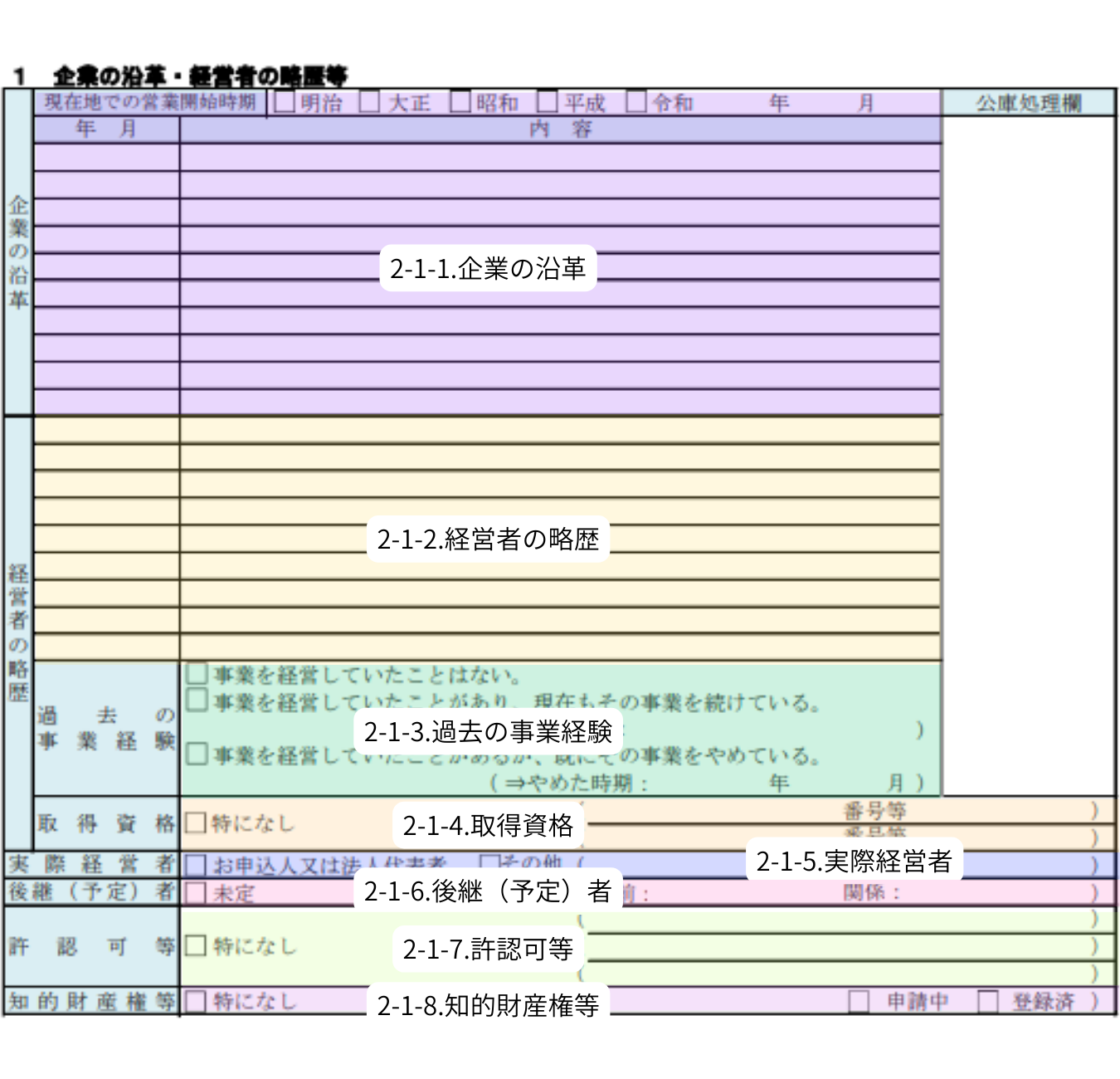
Task: Check 事業を経営していたことはない checkbox
Action: pyautogui.click(x=197, y=673)
